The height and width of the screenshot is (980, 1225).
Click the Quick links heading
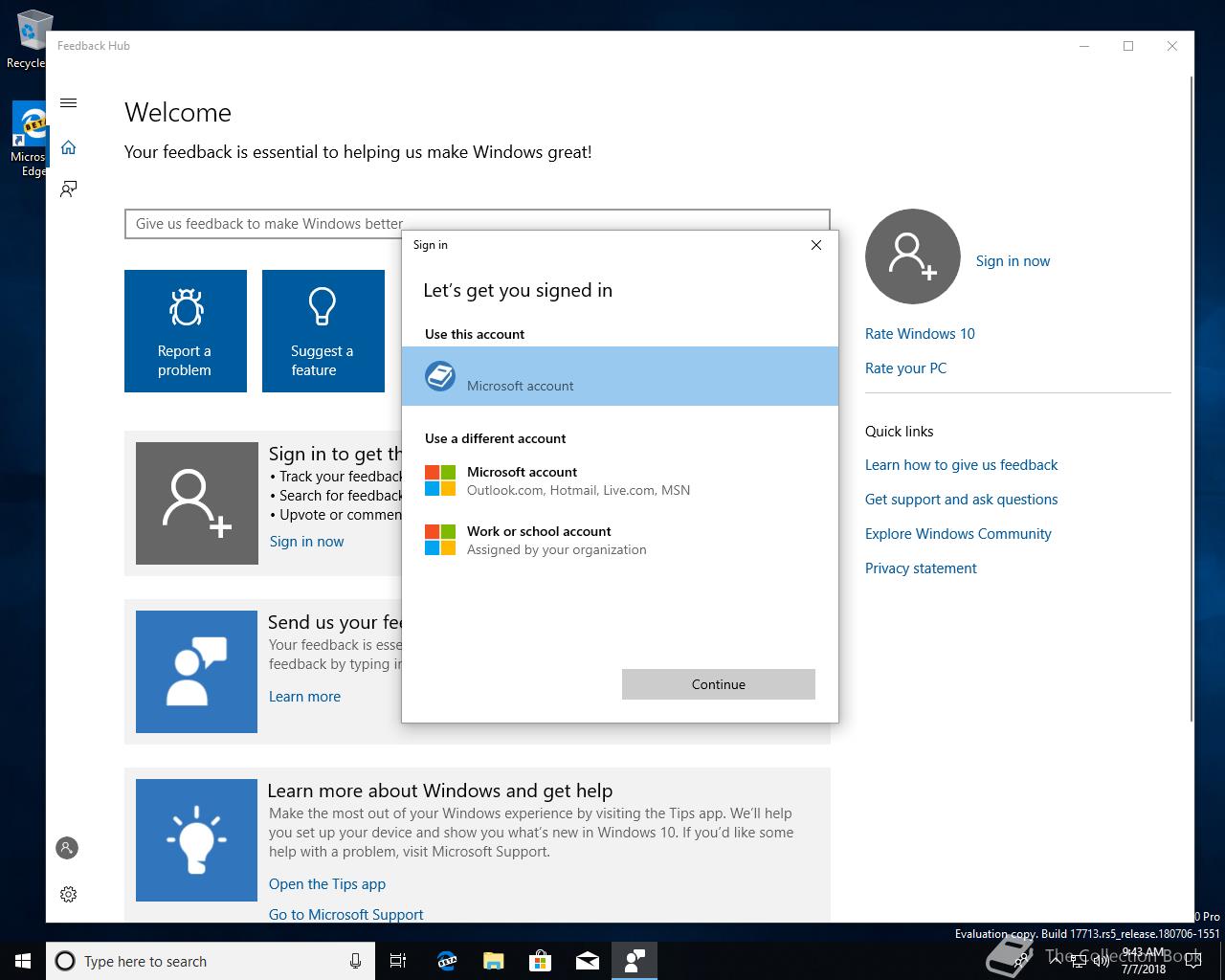[x=899, y=432]
